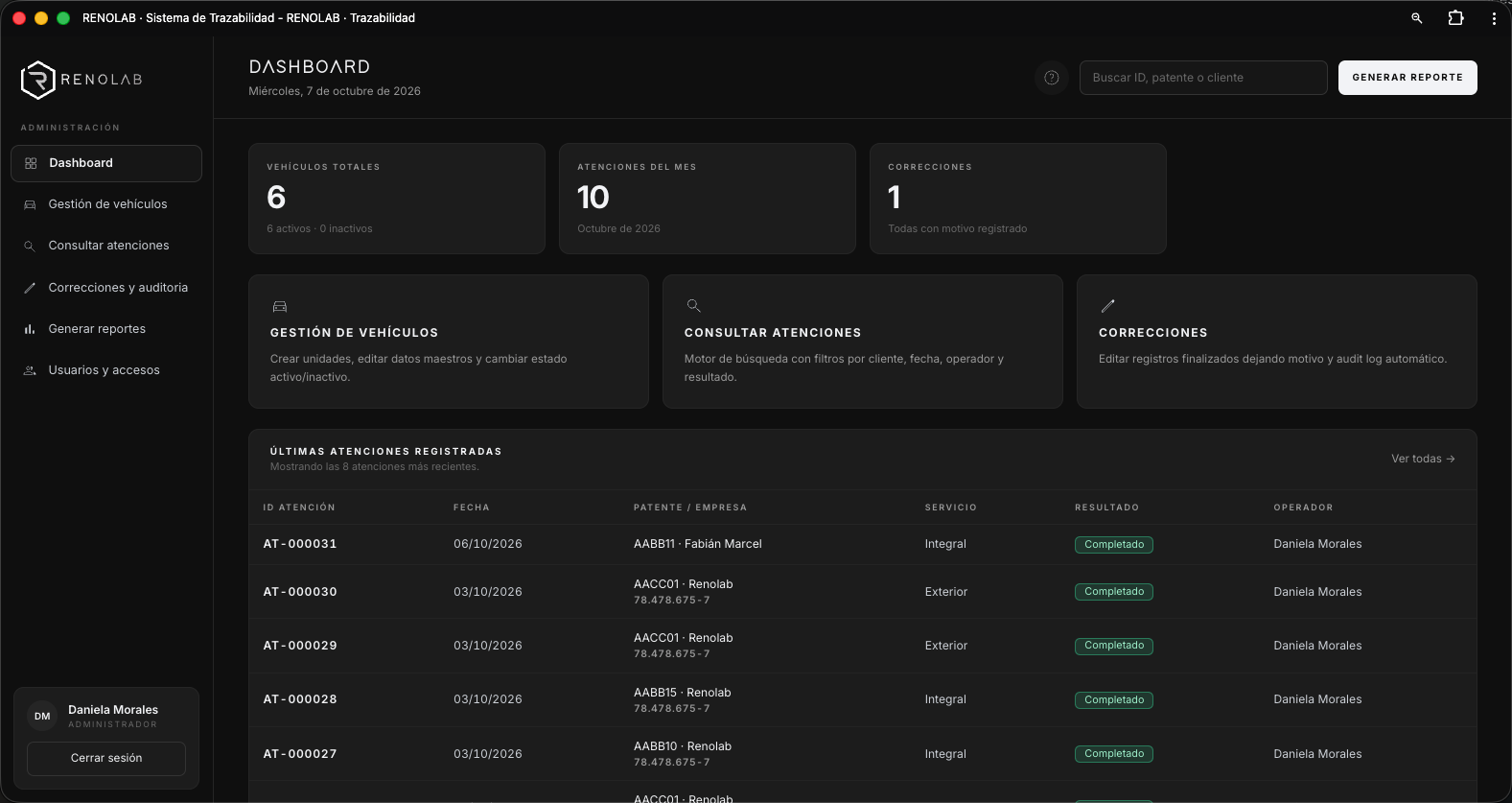Click the car icon next to Gestión de vehículos

pos(30,204)
